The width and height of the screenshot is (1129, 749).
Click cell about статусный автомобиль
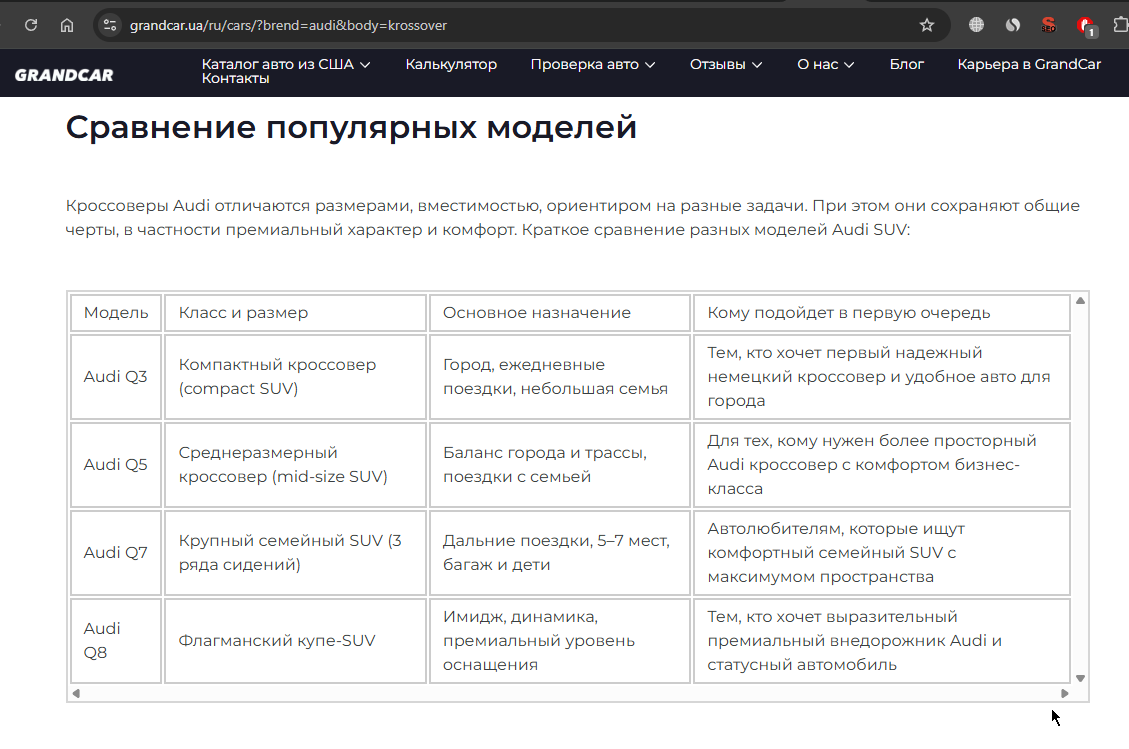coord(881,640)
